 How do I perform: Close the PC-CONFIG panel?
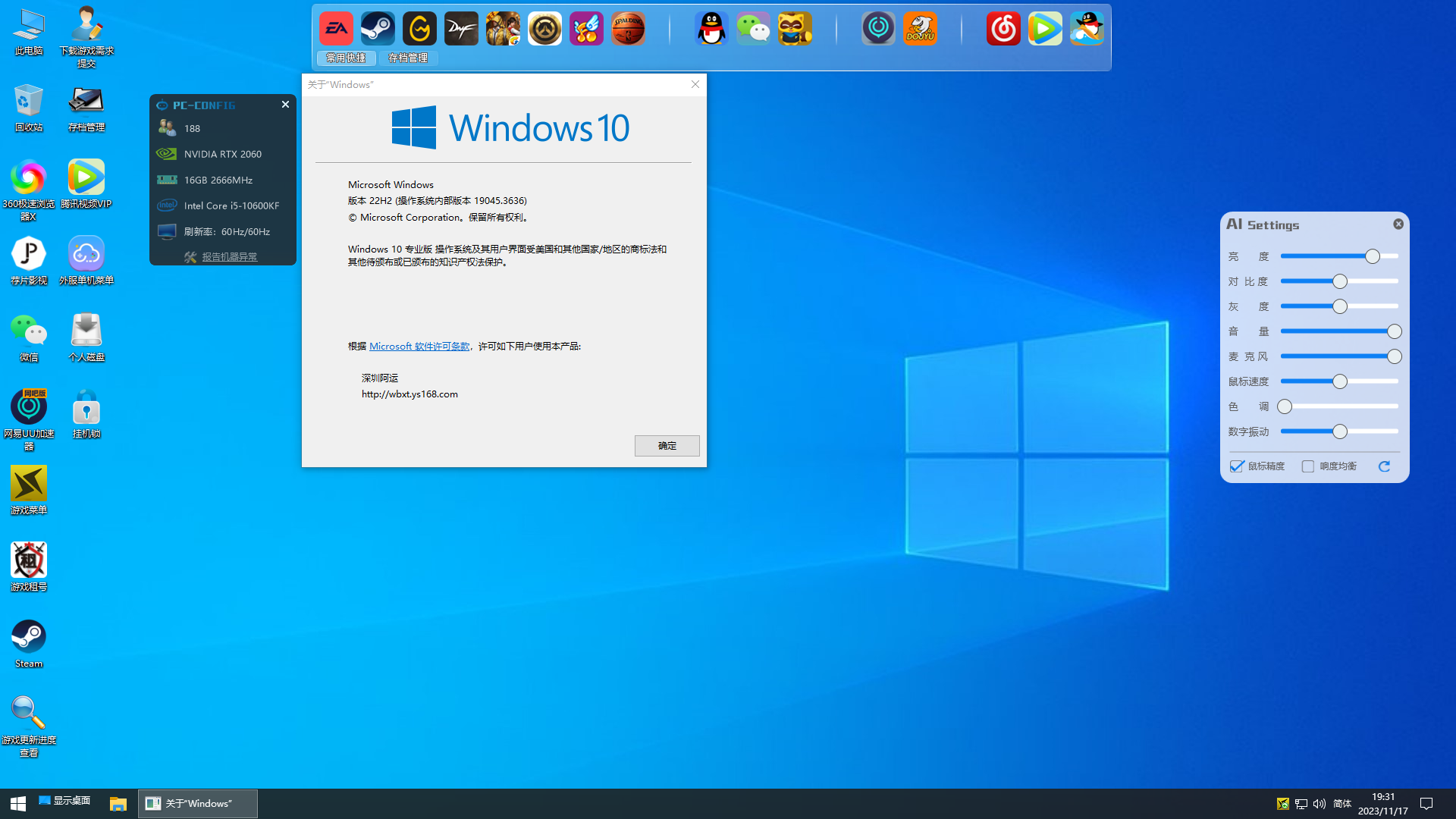click(x=285, y=105)
